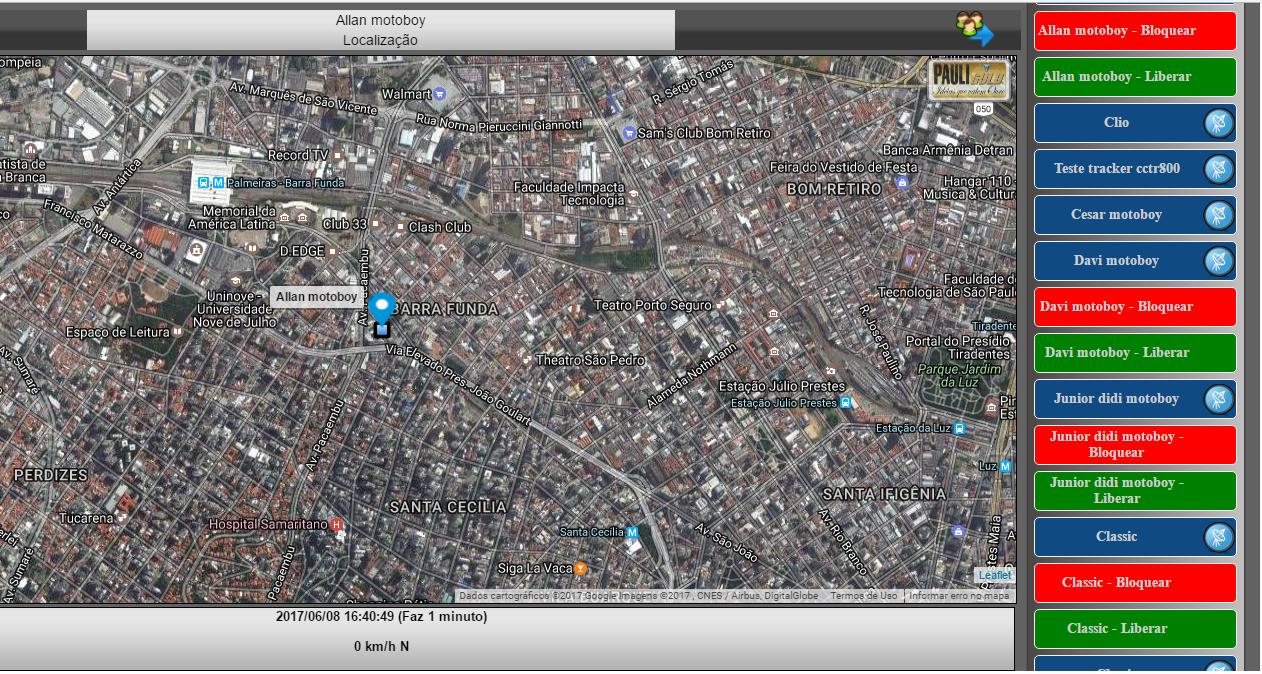This screenshot has width=1262, height=674.
Task: Click Theatro São Pedro map label
Action: click(x=590, y=360)
